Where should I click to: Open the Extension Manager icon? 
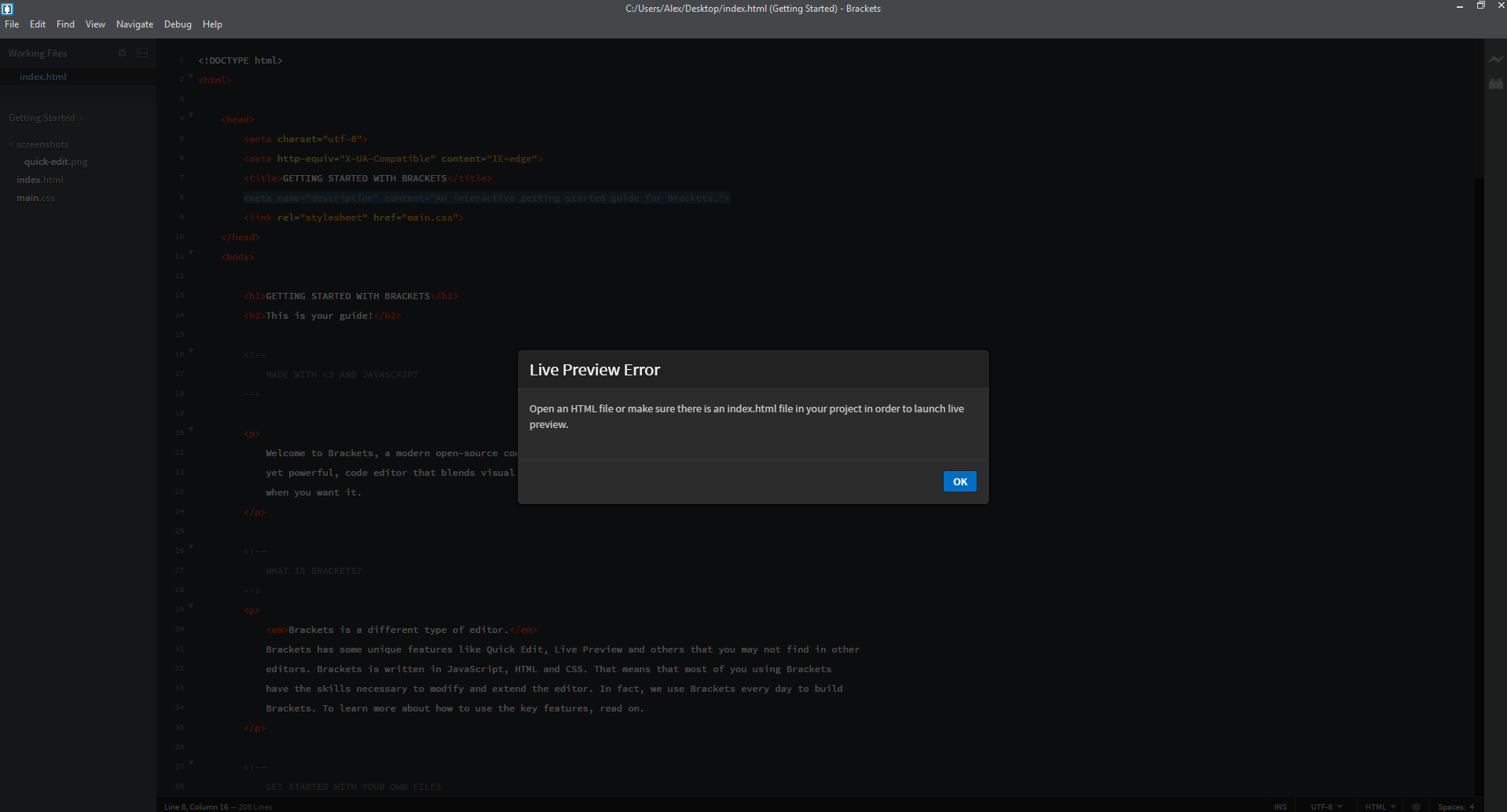[1495, 84]
